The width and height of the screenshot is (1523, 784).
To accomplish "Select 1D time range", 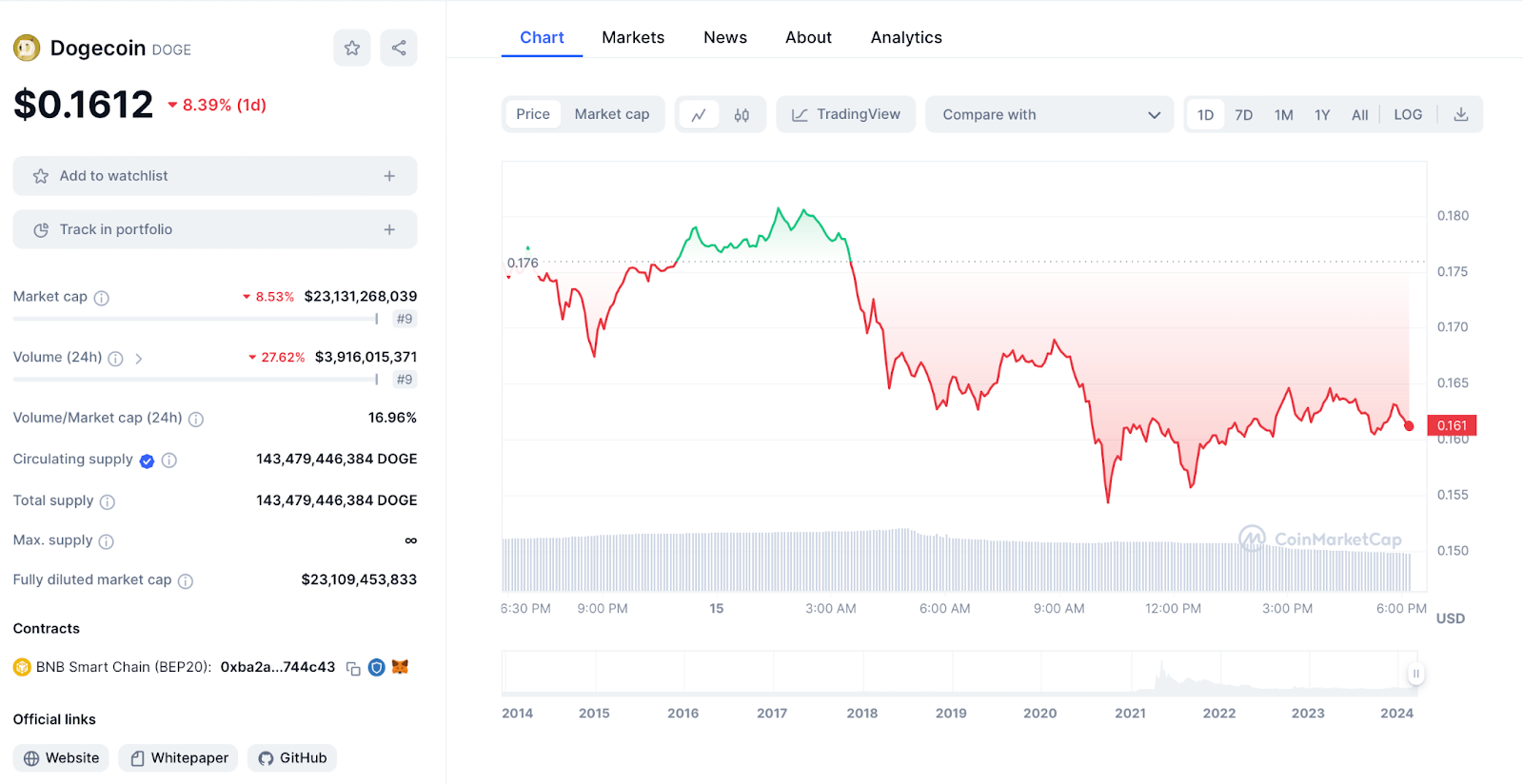I will [1205, 115].
